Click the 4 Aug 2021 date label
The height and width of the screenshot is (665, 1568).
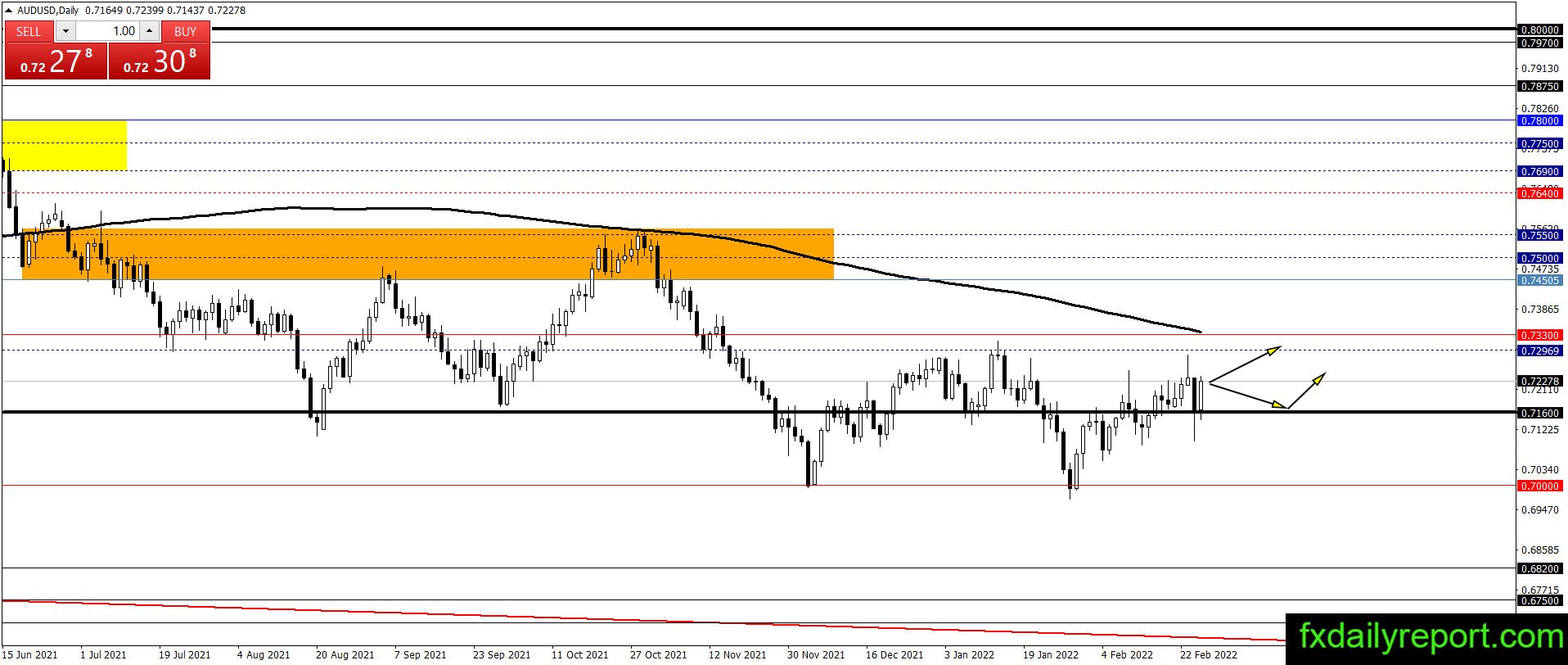(x=264, y=654)
